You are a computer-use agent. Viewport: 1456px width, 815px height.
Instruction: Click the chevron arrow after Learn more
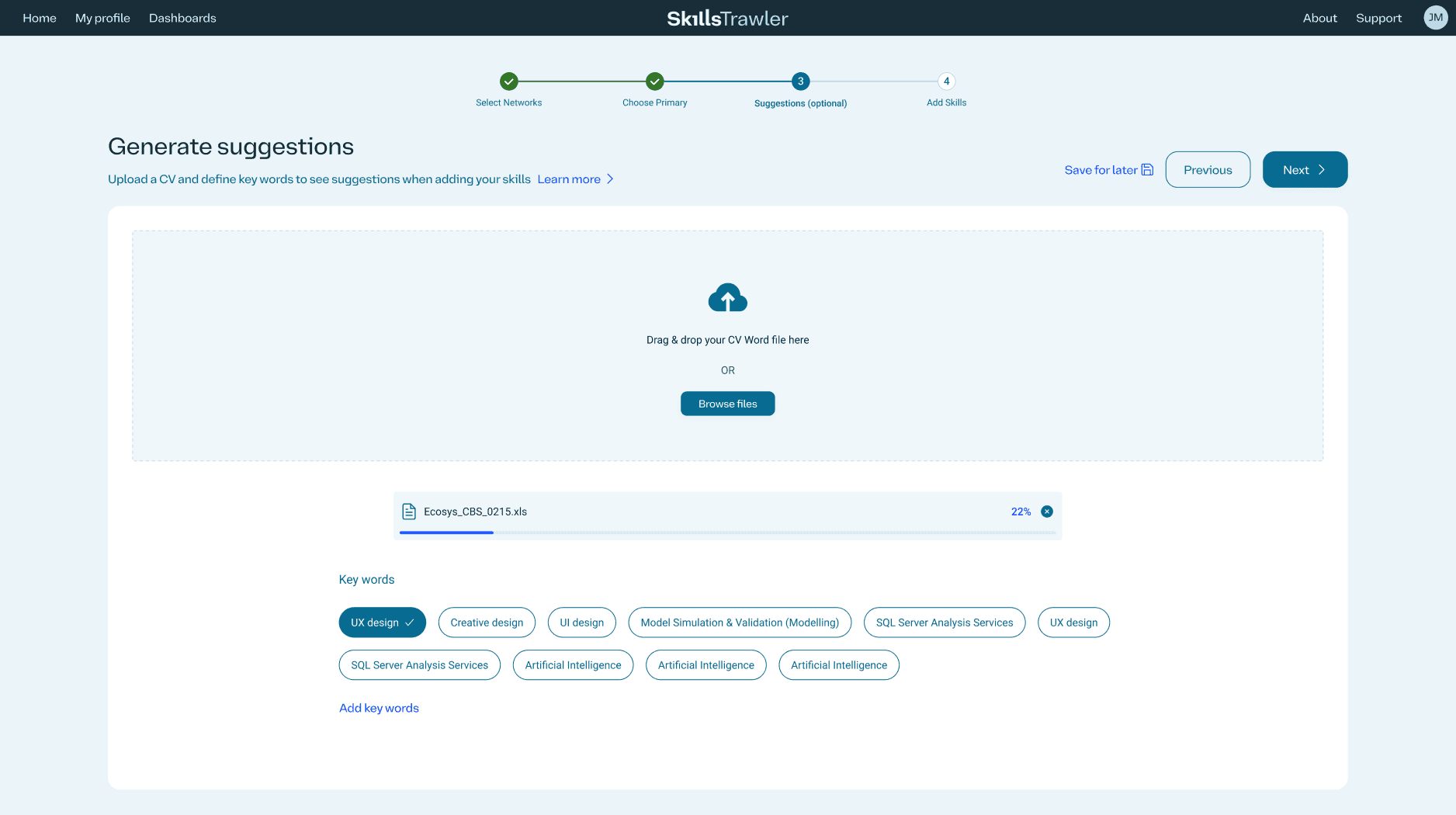coord(610,179)
